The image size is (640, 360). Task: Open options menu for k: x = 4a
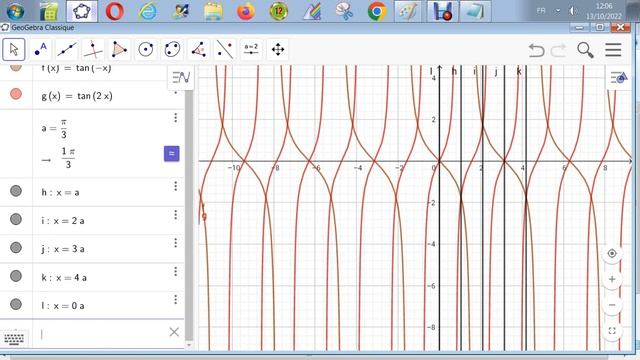(x=176, y=271)
